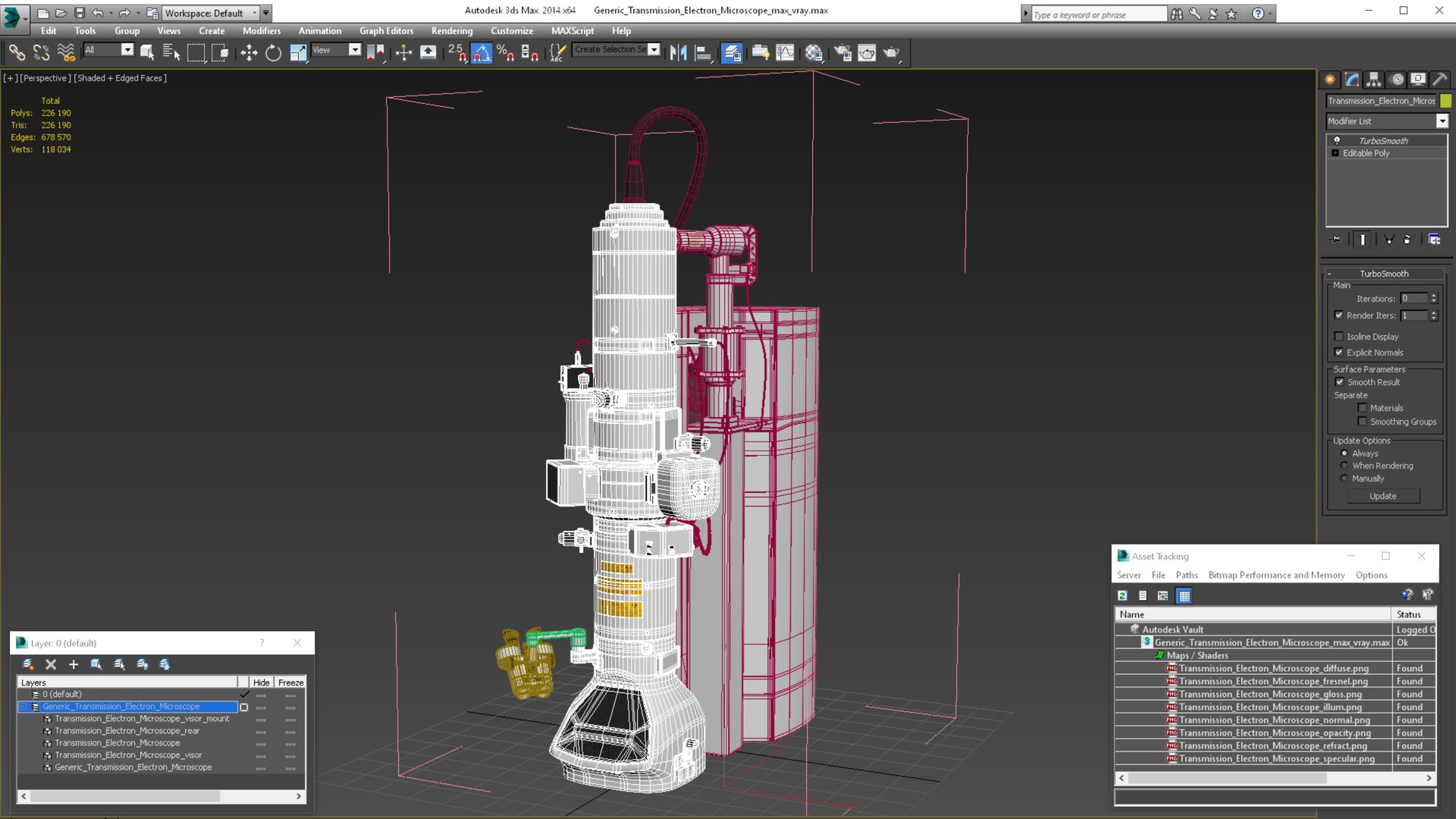This screenshot has height=819, width=1456.
Task: Click the Iterations value field
Action: tap(1414, 299)
